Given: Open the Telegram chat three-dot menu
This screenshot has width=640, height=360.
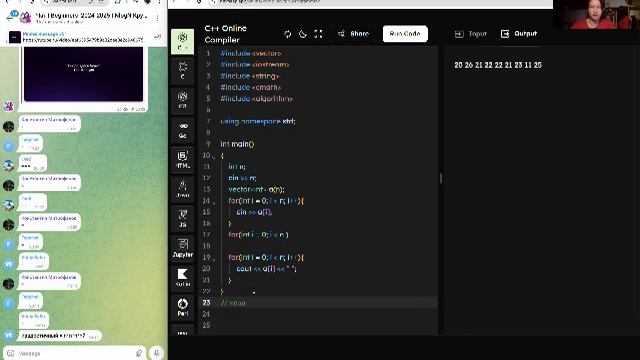Looking at the screenshot, I should coord(157,18).
